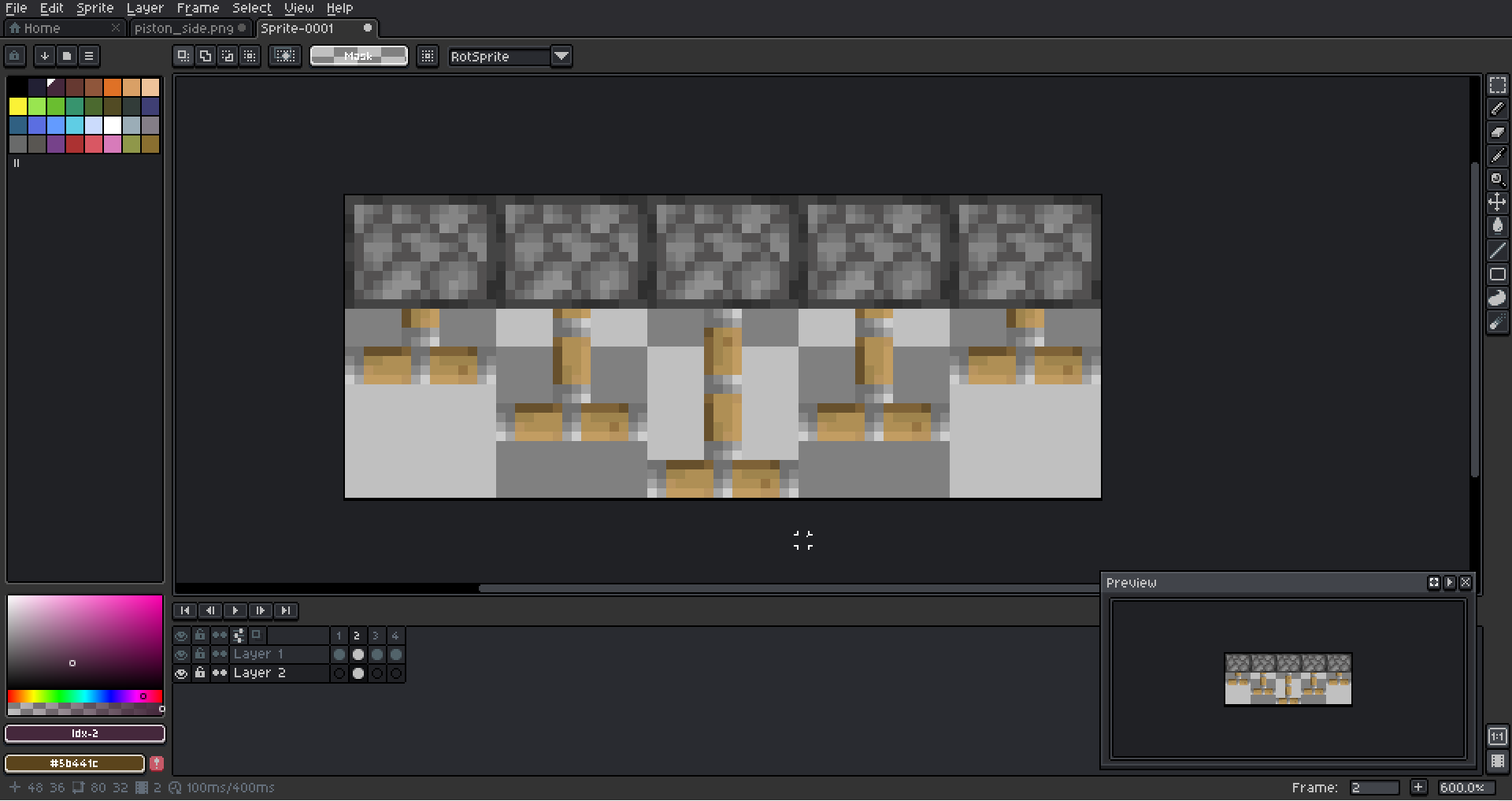This screenshot has height=801, width=1512.
Task: Open the View menu
Action: tap(299, 8)
